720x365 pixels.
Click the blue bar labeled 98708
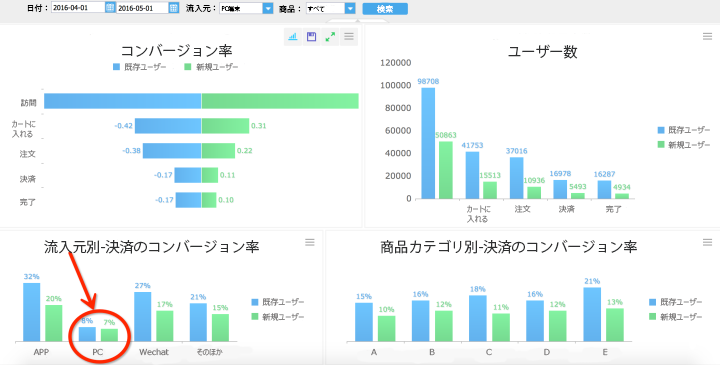pos(428,143)
